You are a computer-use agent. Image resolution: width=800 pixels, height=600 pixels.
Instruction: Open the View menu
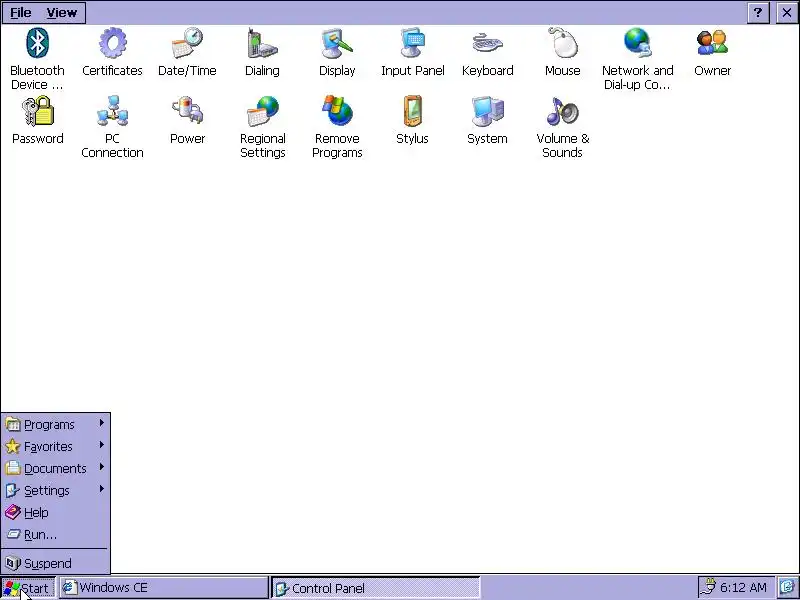[62, 13]
